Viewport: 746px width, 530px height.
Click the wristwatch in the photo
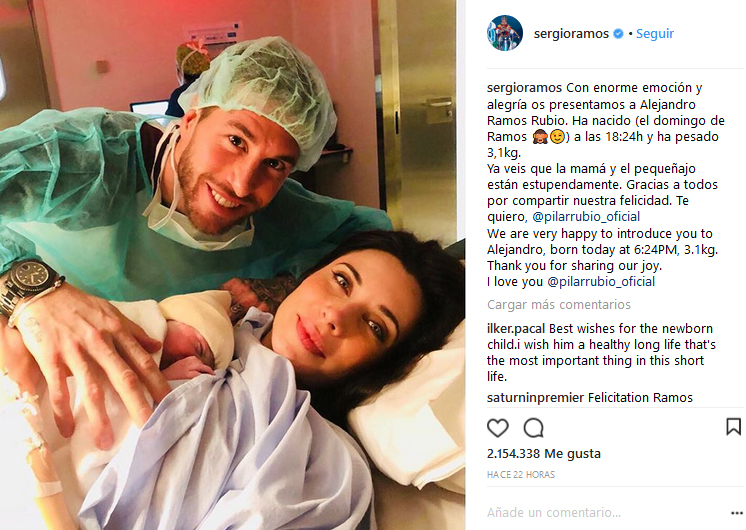pyautogui.click(x=29, y=285)
